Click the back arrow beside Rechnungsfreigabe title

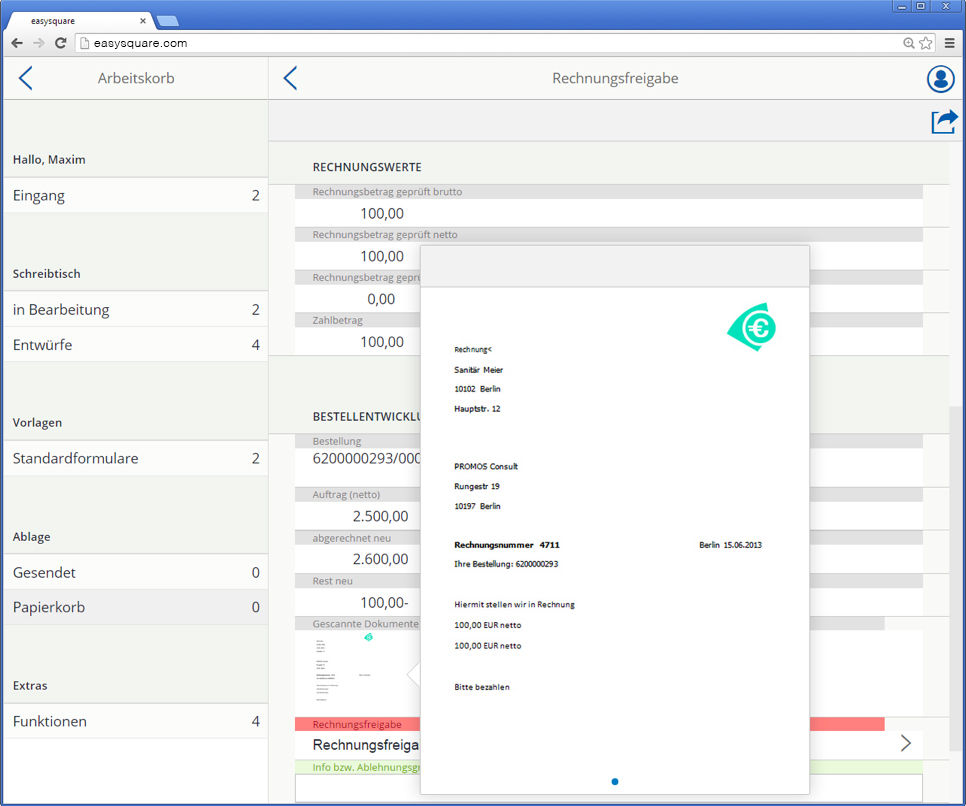[x=290, y=78]
